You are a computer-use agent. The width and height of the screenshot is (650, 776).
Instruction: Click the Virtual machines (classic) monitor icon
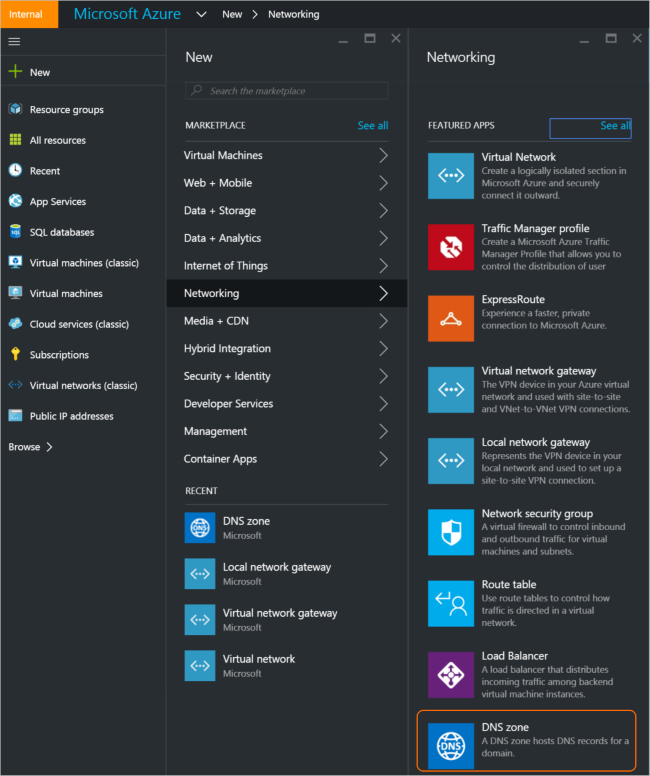point(15,262)
